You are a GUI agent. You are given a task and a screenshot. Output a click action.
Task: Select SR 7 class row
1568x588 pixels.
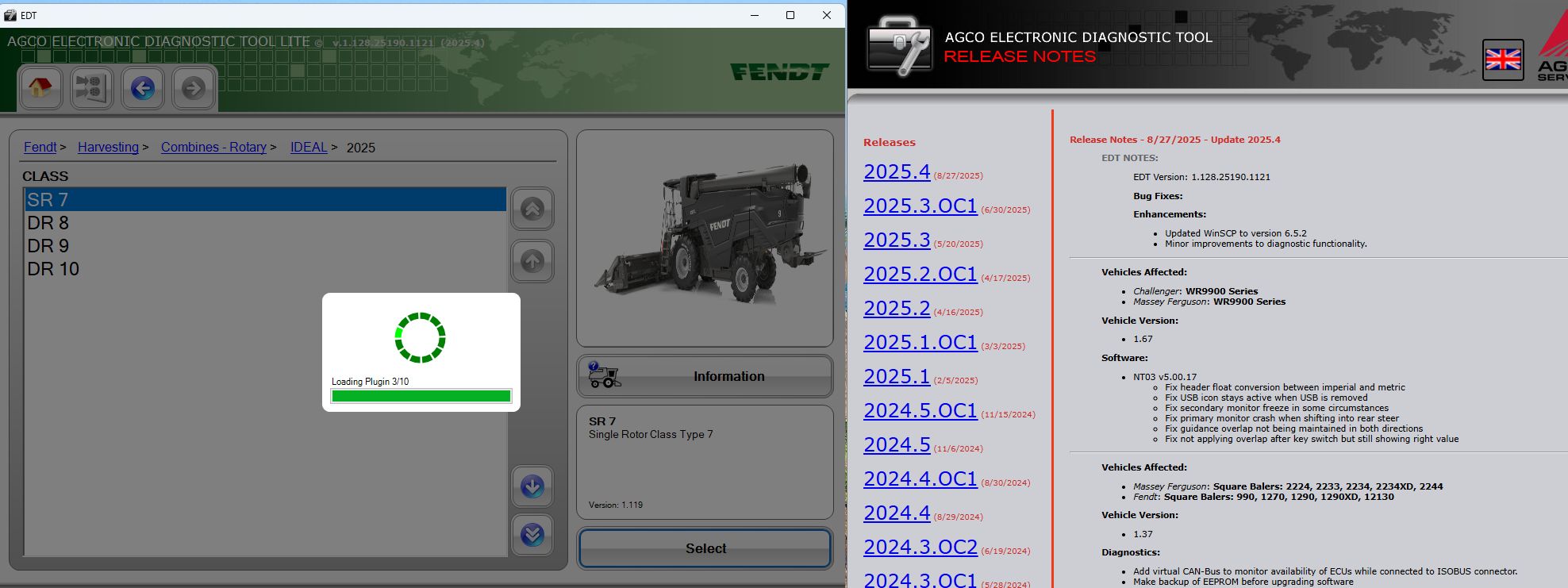[265, 200]
